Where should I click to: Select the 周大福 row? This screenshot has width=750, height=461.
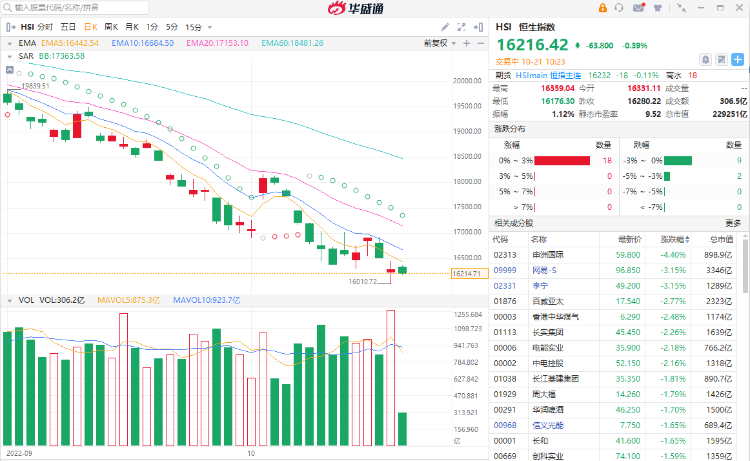[x=615, y=394]
